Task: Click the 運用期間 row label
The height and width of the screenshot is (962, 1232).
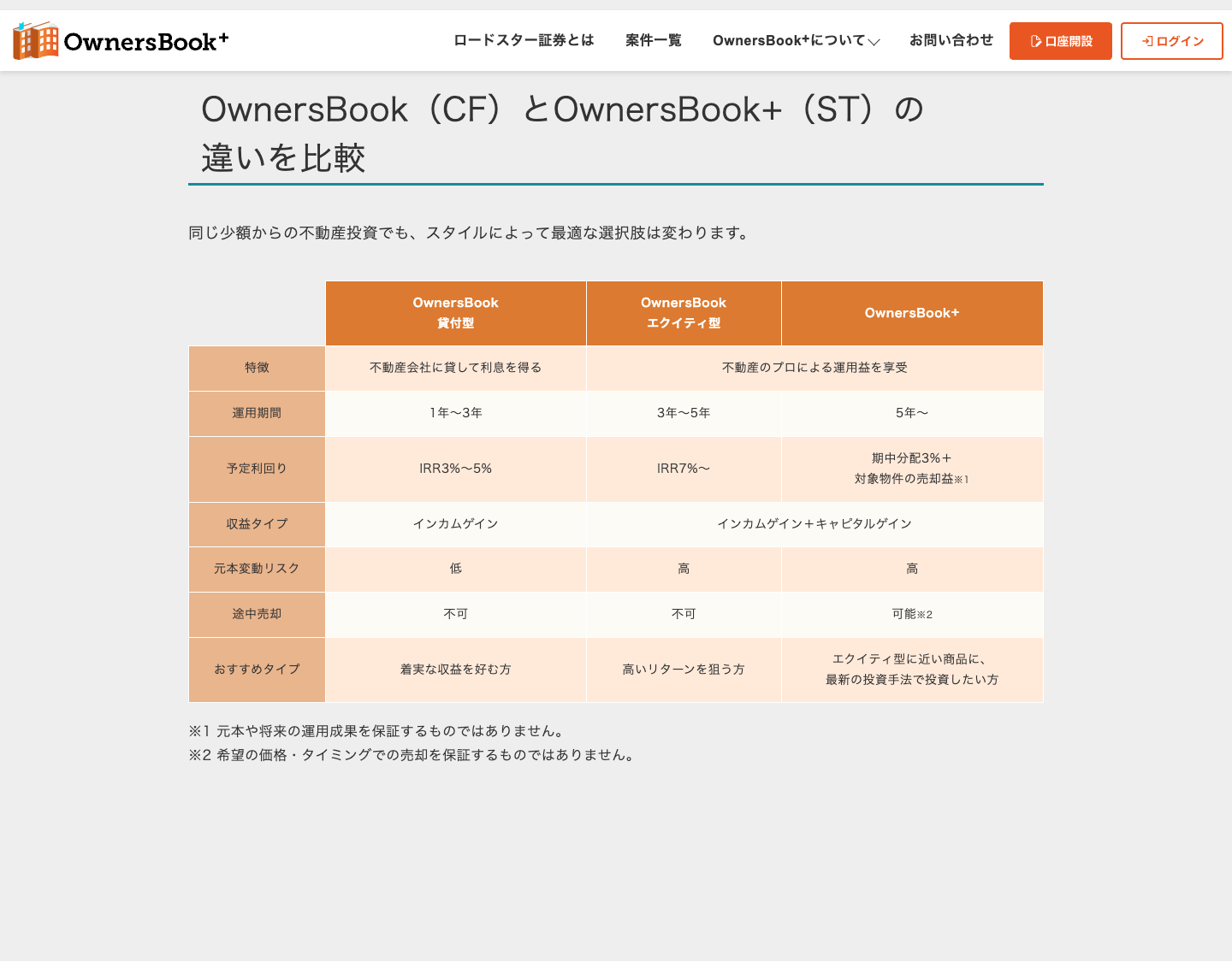Action: 257,413
